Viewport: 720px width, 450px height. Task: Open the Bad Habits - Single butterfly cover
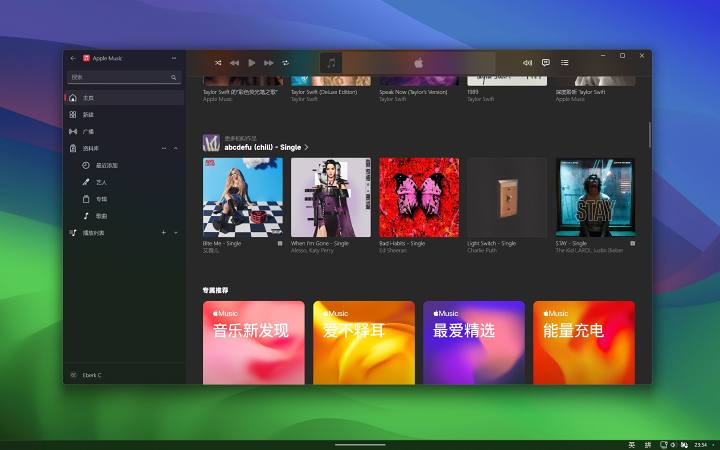pyautogui.click(x=419, y=197)
